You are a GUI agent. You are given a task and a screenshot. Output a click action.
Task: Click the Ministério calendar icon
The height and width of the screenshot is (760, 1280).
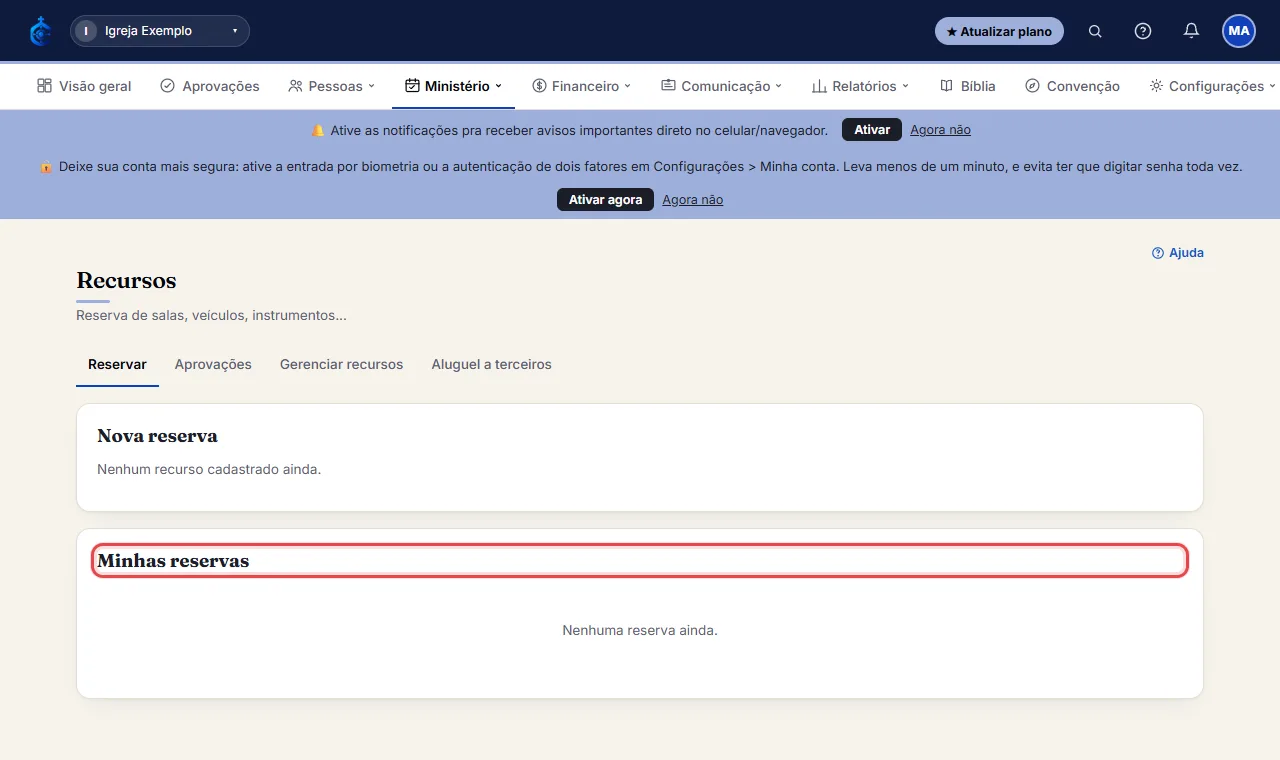point(412,86)
